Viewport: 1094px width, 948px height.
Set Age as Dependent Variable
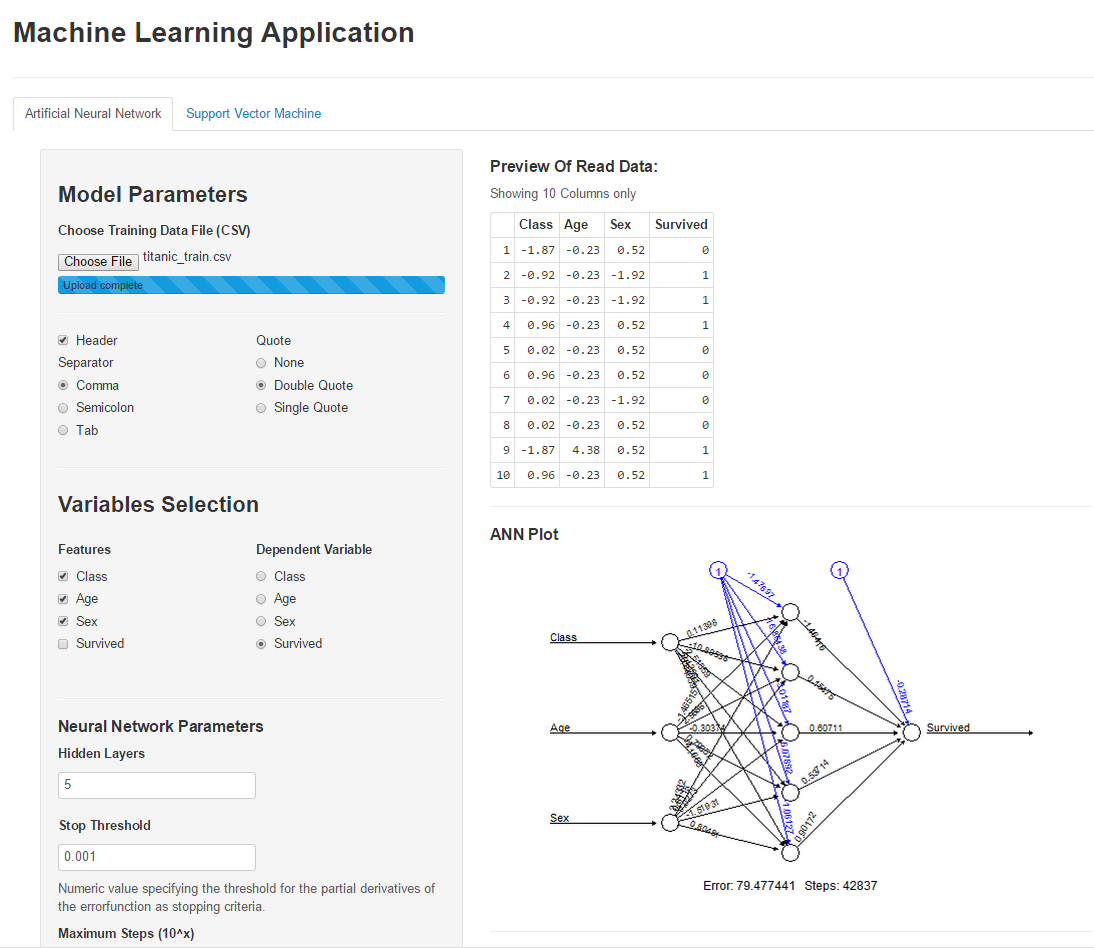tap(261, 599)
